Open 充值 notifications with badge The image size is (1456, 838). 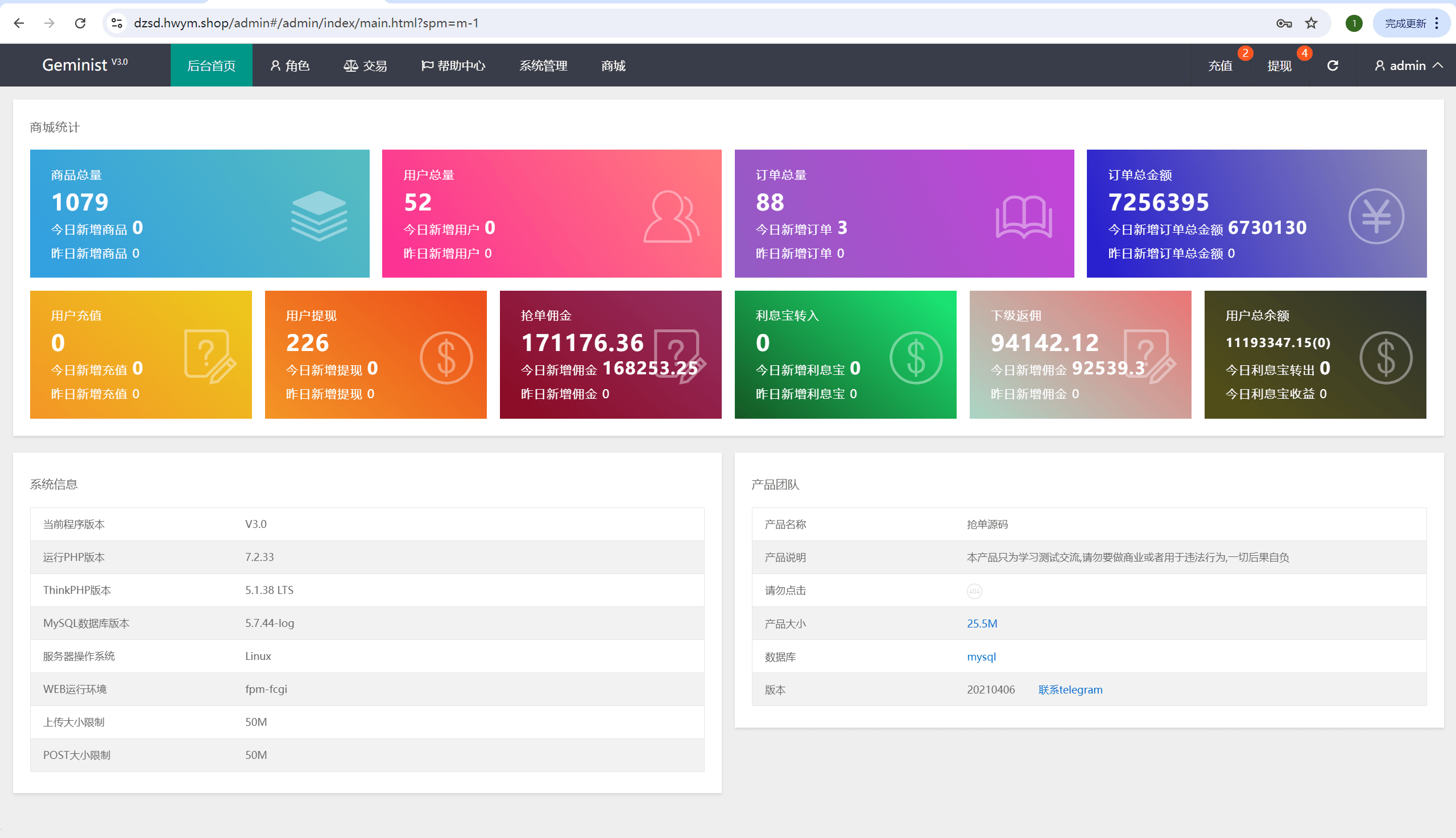tap(1219, 65)
